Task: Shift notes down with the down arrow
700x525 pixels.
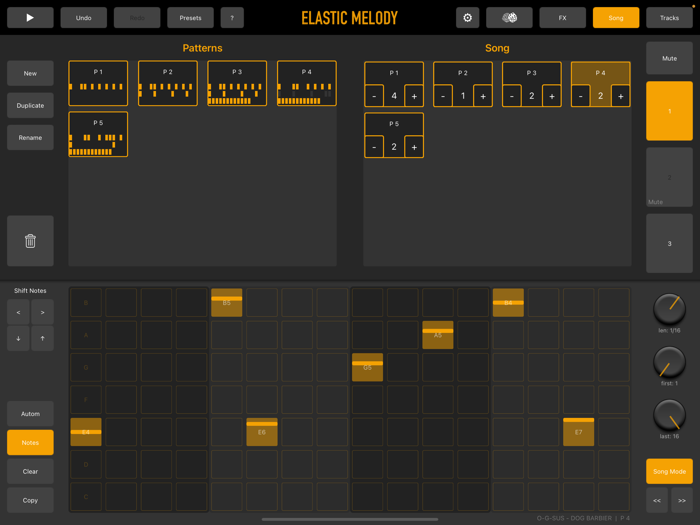Action: [18, 338]
